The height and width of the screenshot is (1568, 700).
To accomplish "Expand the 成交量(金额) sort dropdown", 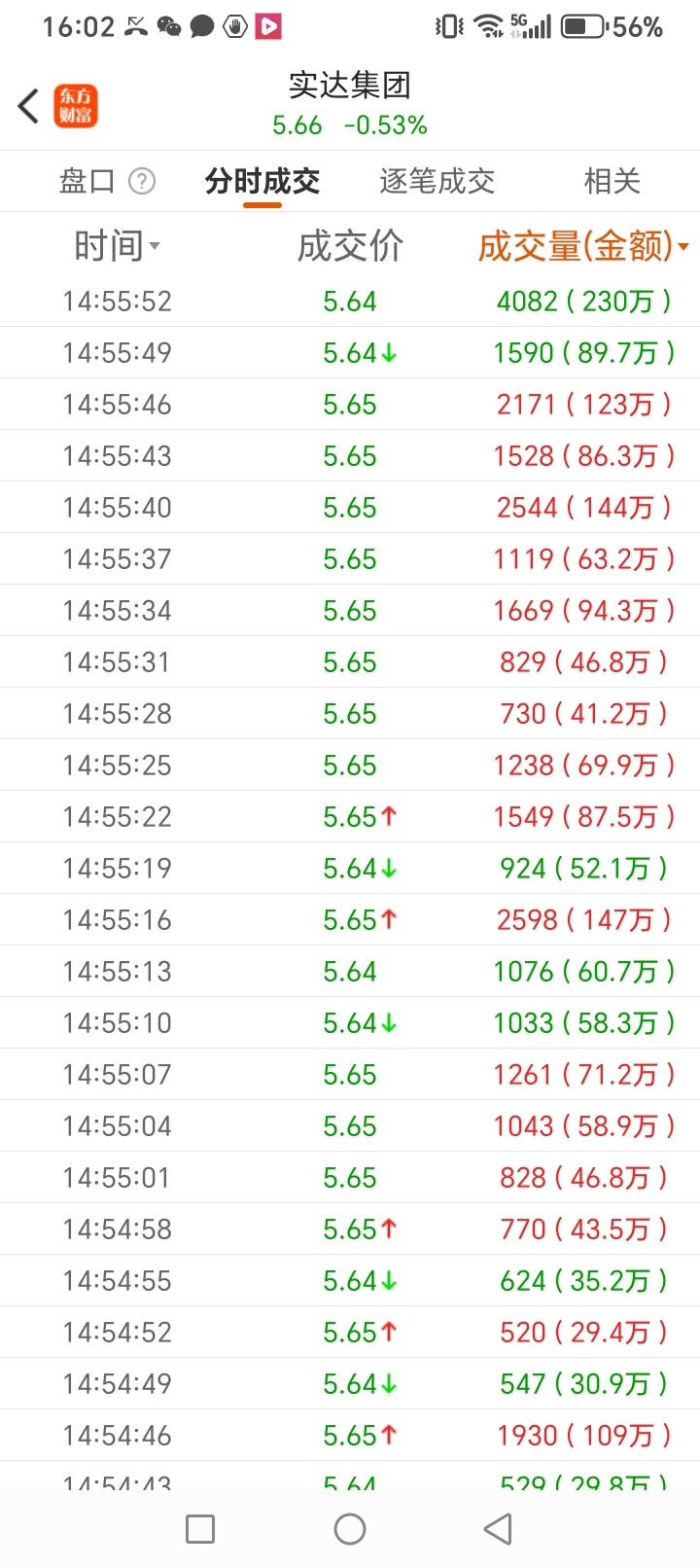I will [x=683, y=247].
